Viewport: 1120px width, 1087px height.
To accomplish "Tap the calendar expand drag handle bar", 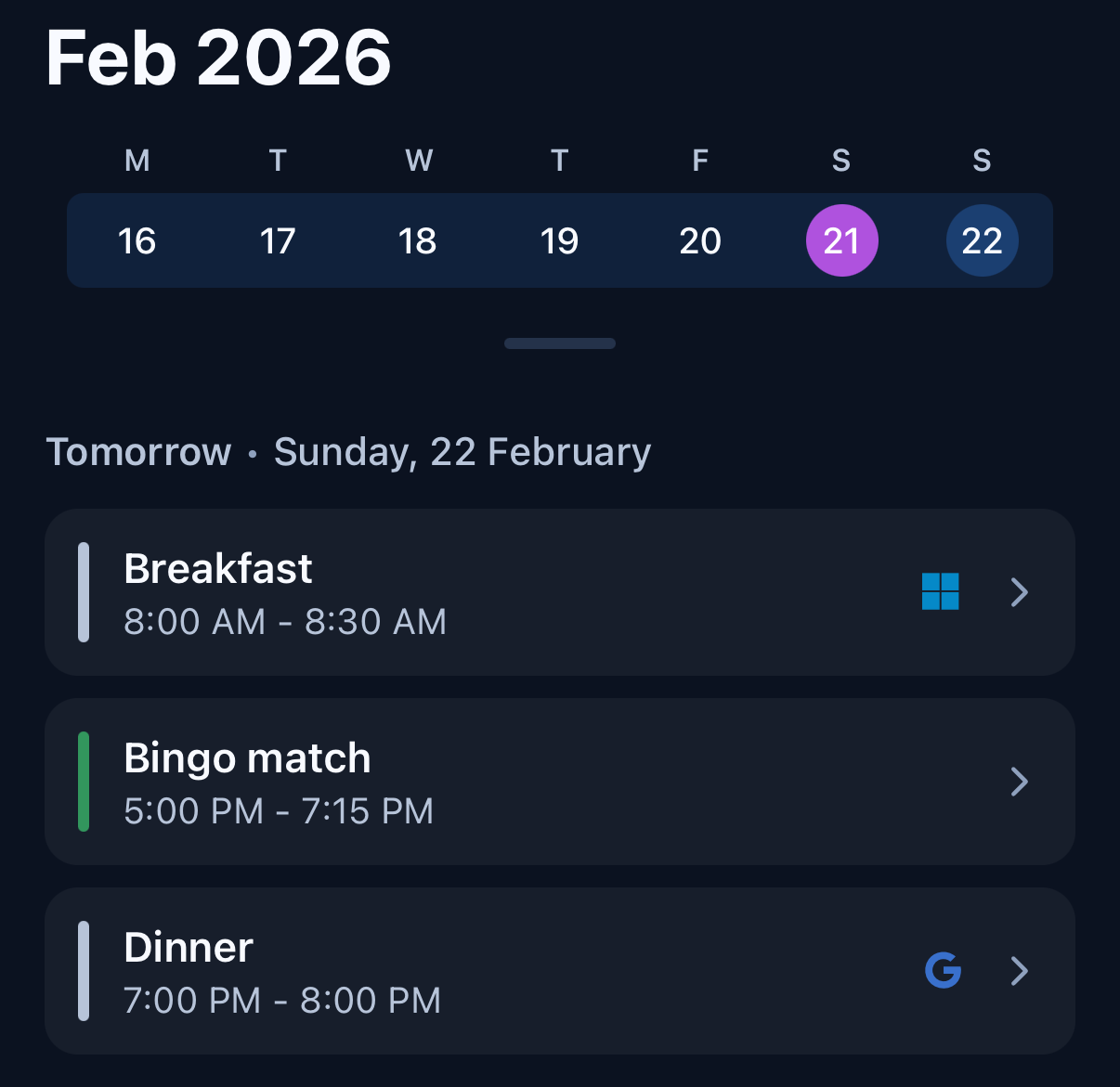I will [x=560, y=343].
